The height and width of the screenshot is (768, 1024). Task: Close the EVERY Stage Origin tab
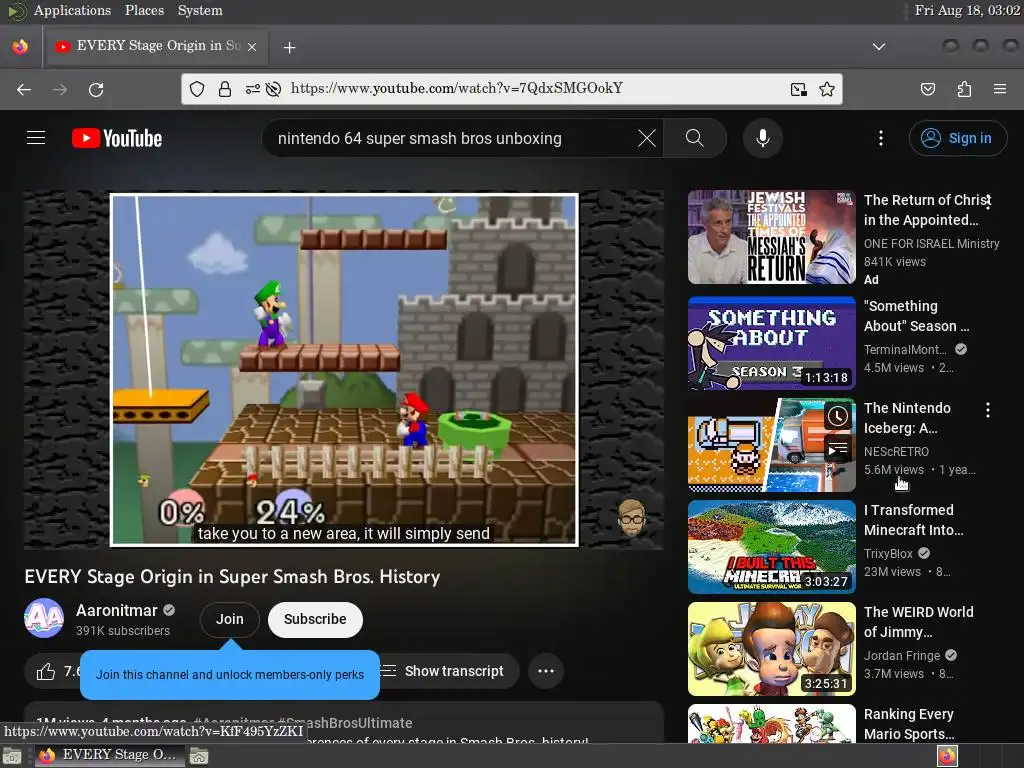tap(252, 47)
